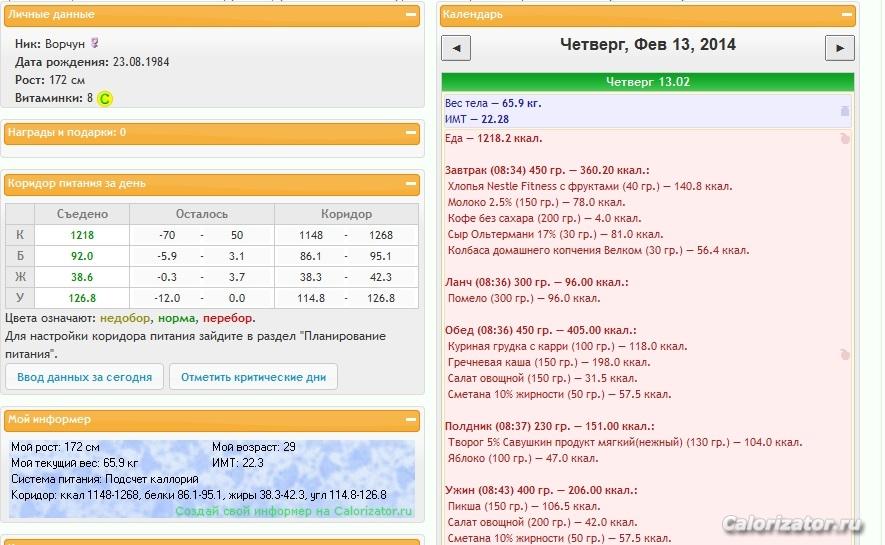Click the норма color legend word

point(177,318)
